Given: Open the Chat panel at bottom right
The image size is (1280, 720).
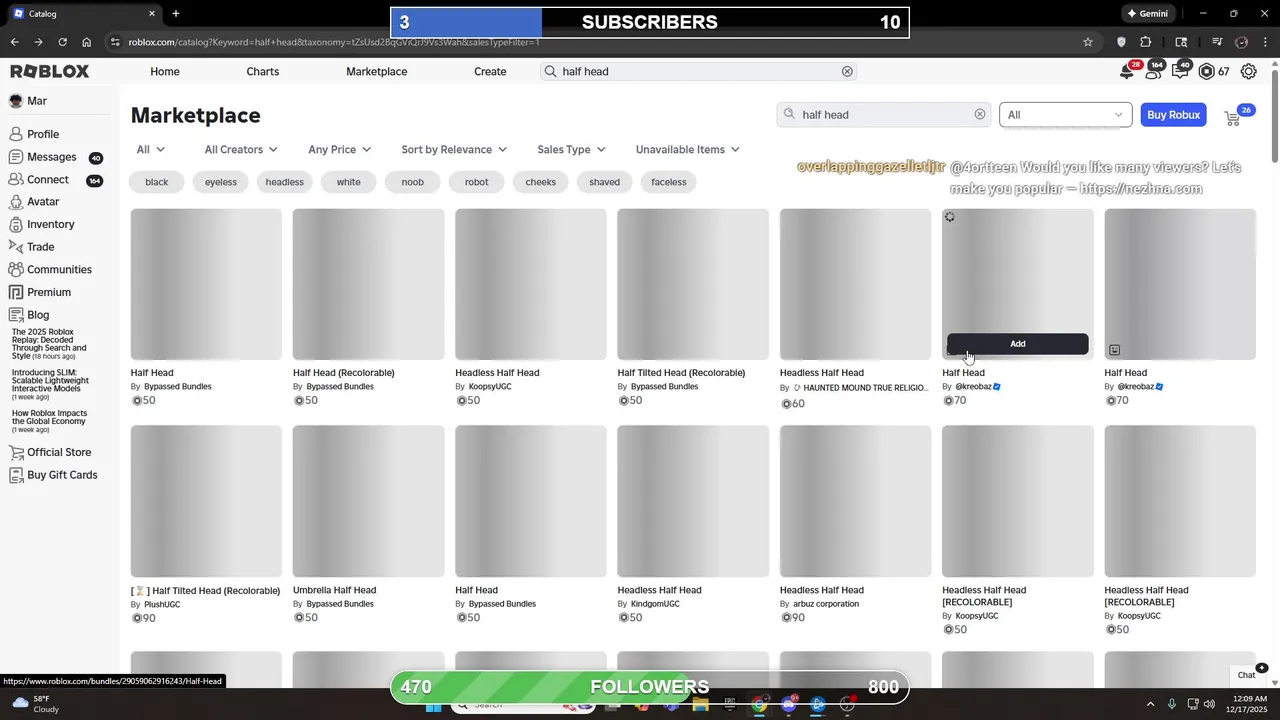Looking at the screenshot, I should point(1246,675).
